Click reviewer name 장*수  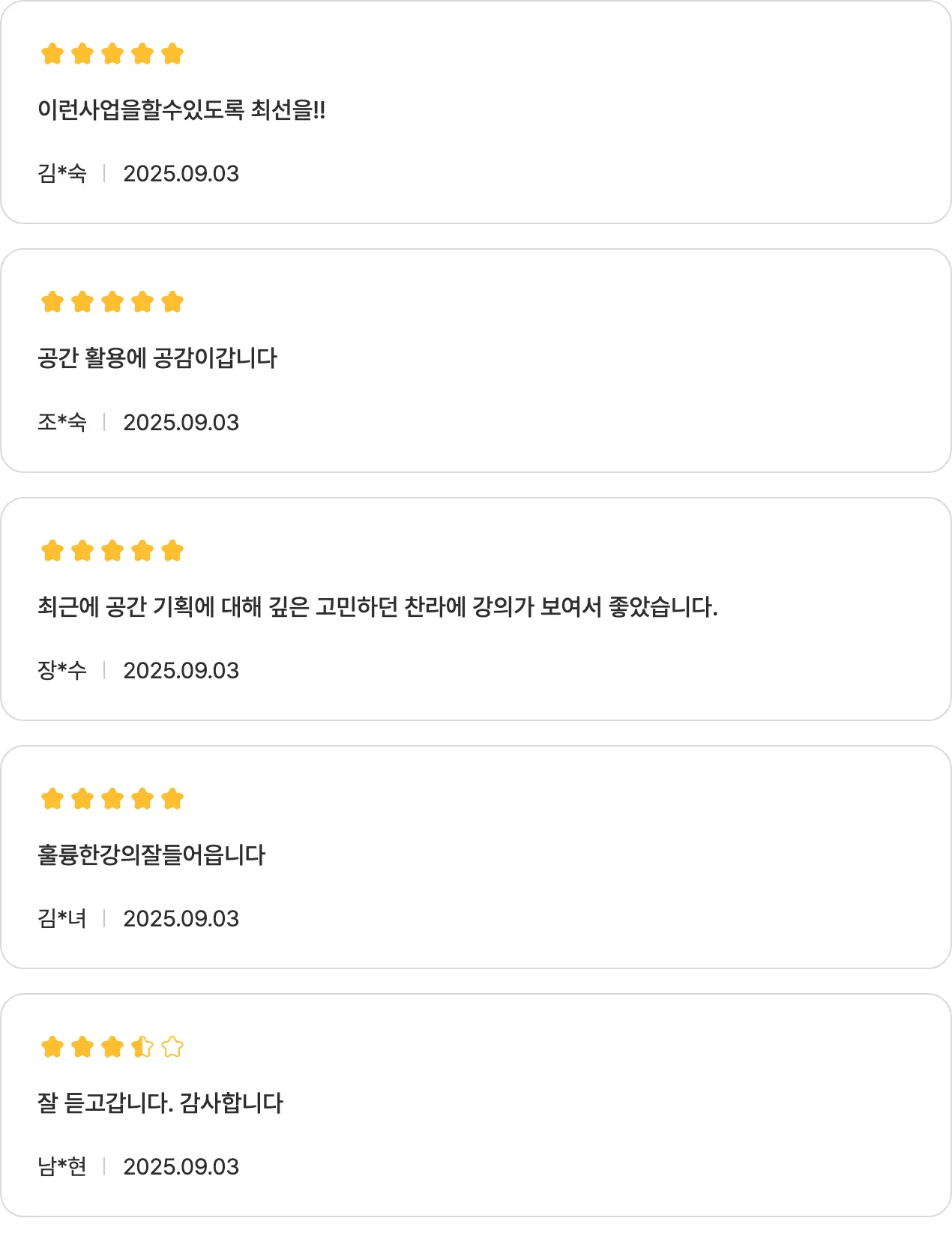pos(62,671)
